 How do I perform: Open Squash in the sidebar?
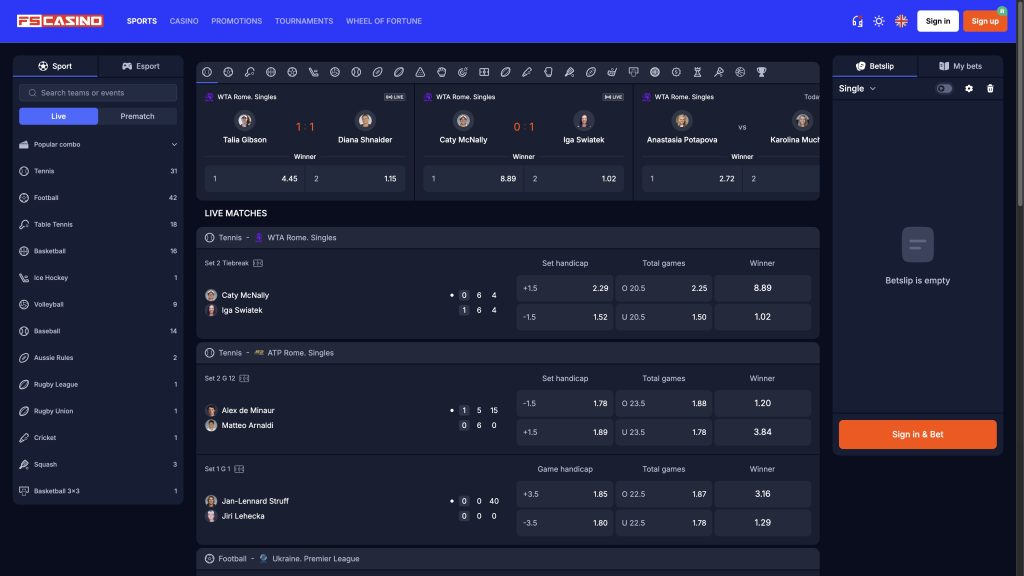point(98,464)
